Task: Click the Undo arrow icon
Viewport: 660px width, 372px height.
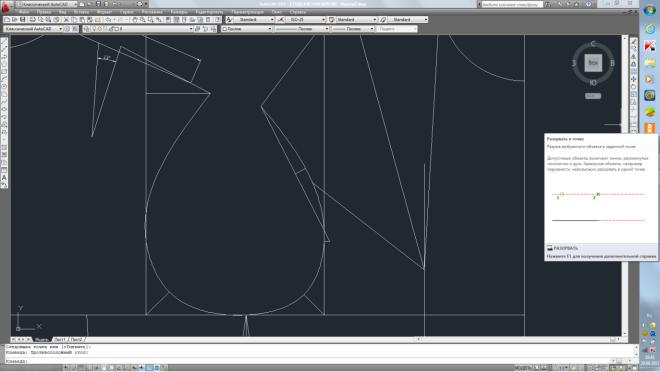Action: (109, 20)
